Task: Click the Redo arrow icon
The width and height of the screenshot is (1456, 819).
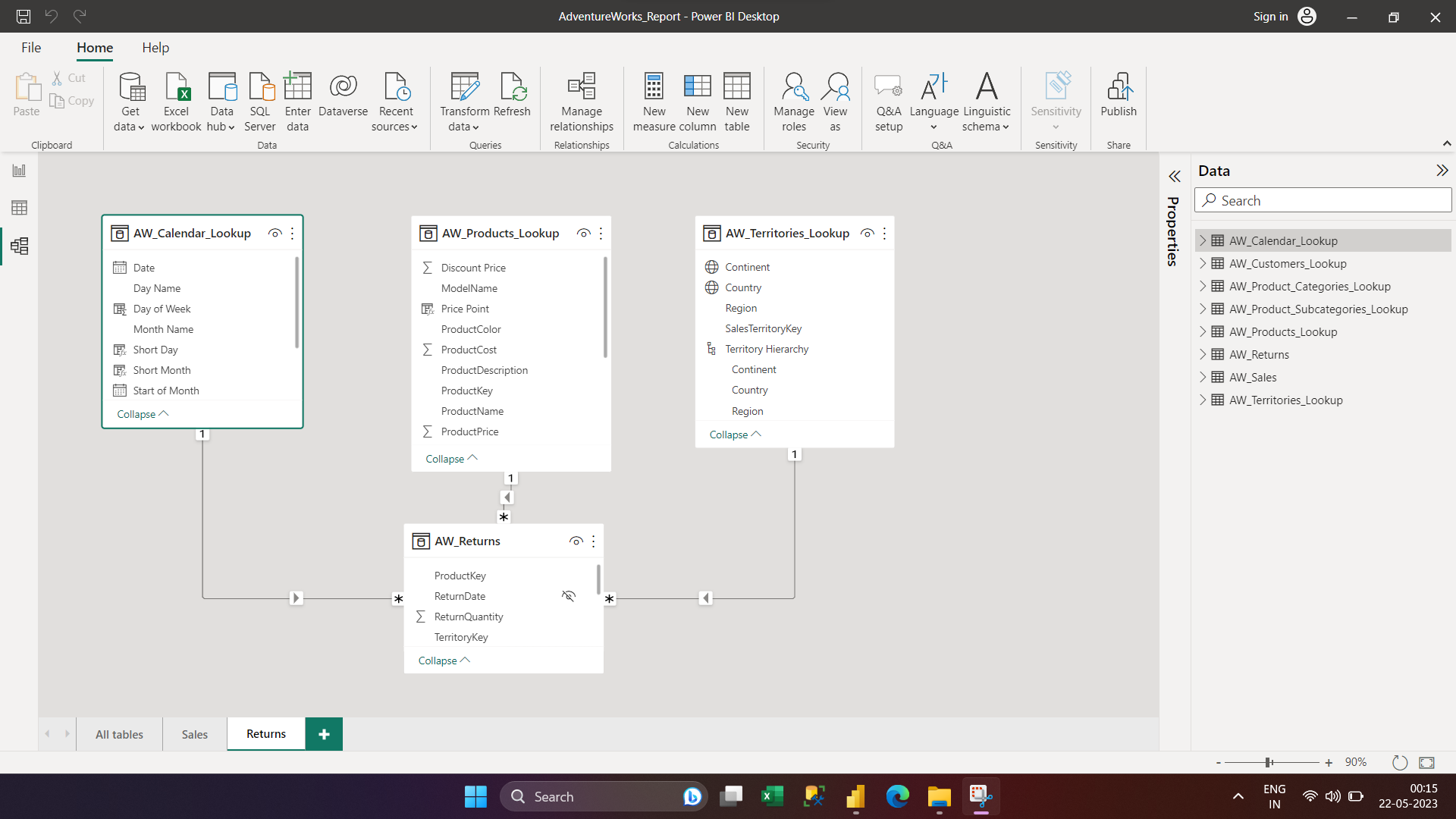Action: pos(80,16)
